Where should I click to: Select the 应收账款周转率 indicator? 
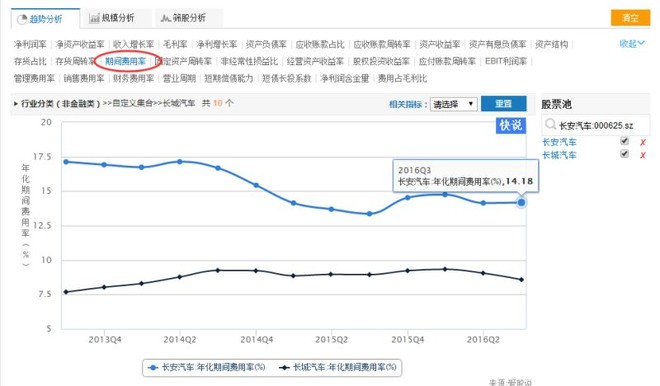(x=382, y=44)
